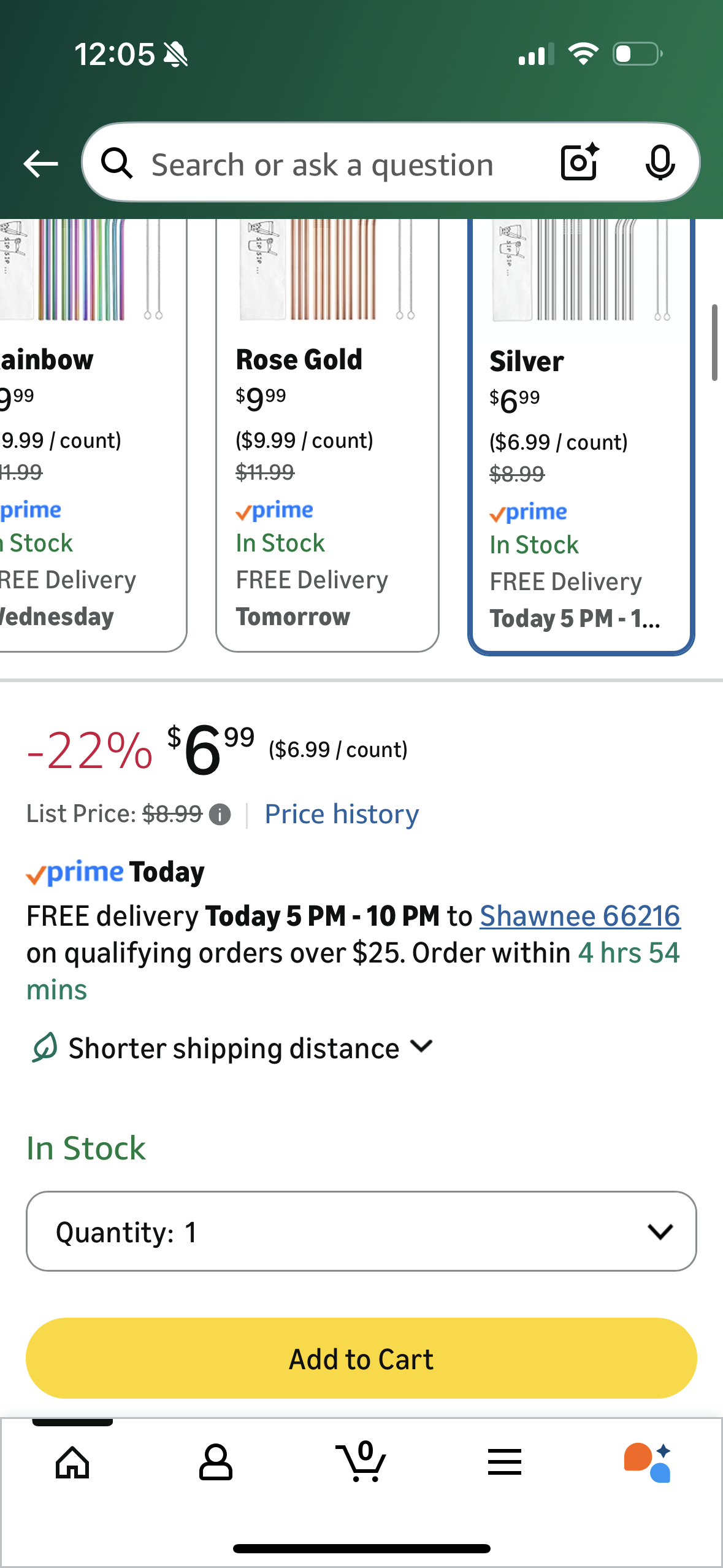Viewport: 723px width, 1568px height.
Task: Switch to the Rose Gold variant card
Action: point(327,429)
